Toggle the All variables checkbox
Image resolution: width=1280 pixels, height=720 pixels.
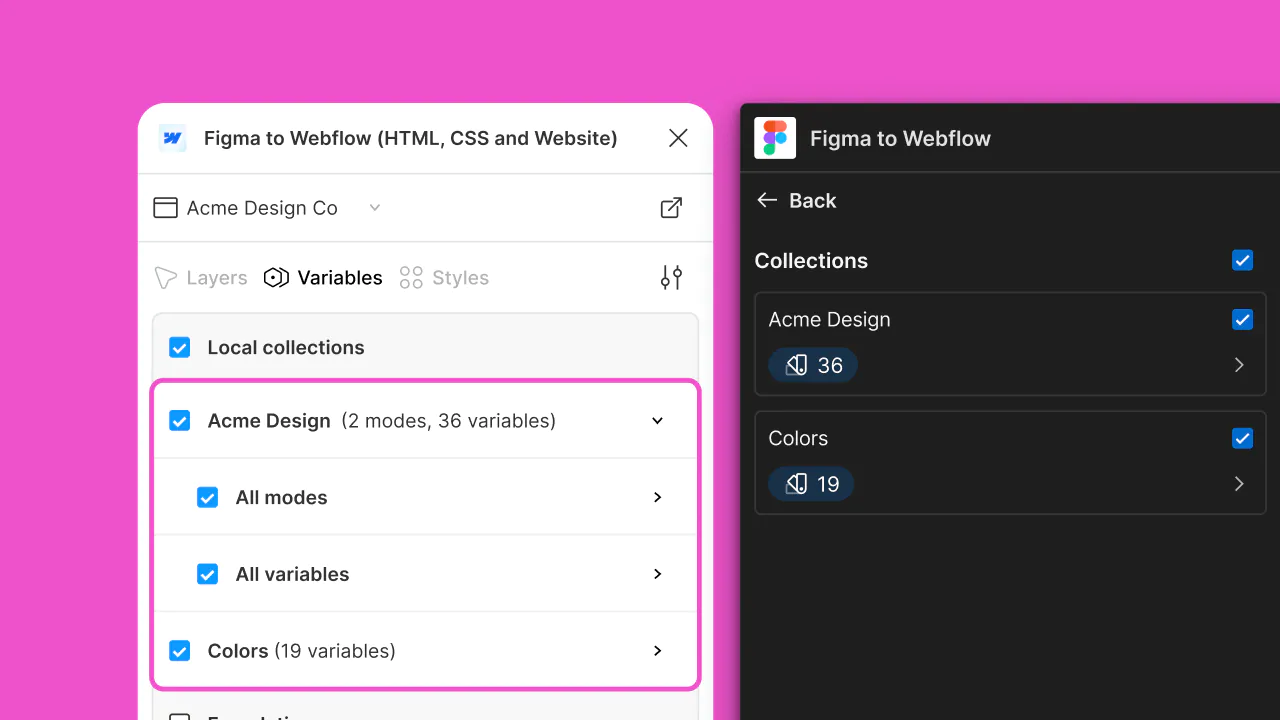coord(208,575)
